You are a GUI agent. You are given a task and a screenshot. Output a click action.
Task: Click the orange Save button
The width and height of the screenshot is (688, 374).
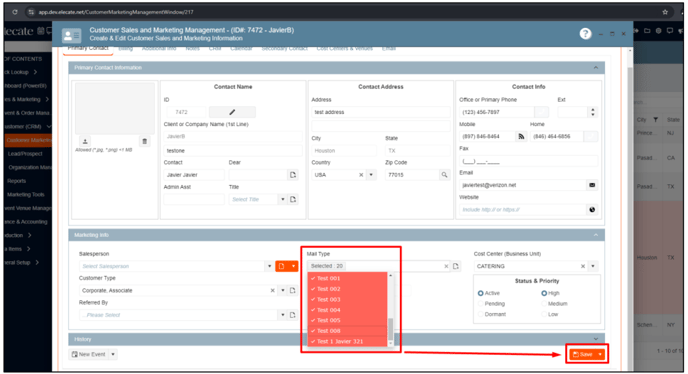pyautogui.click(x=583, y=354)
